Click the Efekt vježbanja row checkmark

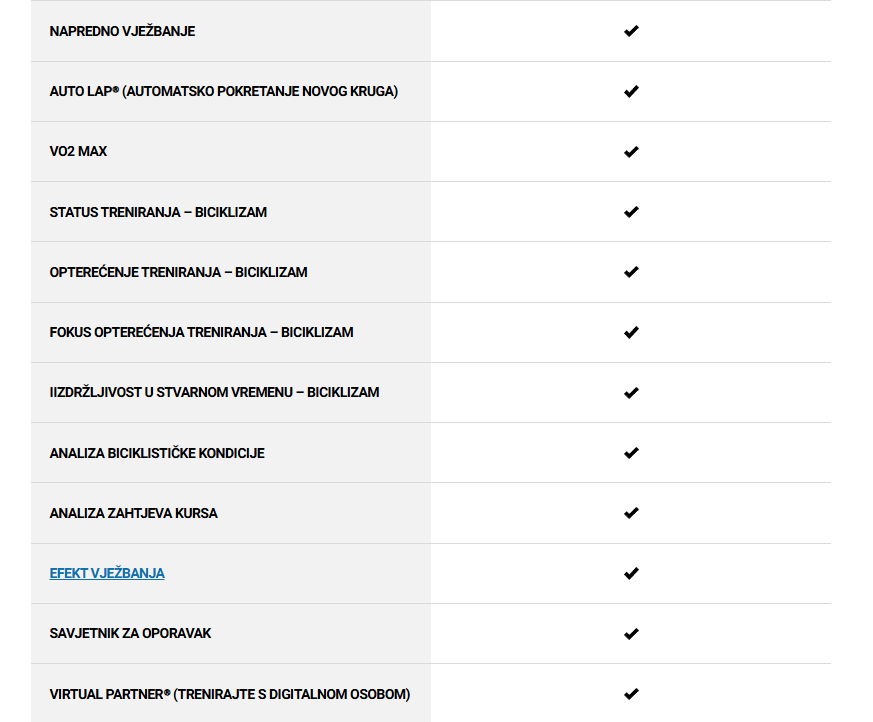point(631,573)
